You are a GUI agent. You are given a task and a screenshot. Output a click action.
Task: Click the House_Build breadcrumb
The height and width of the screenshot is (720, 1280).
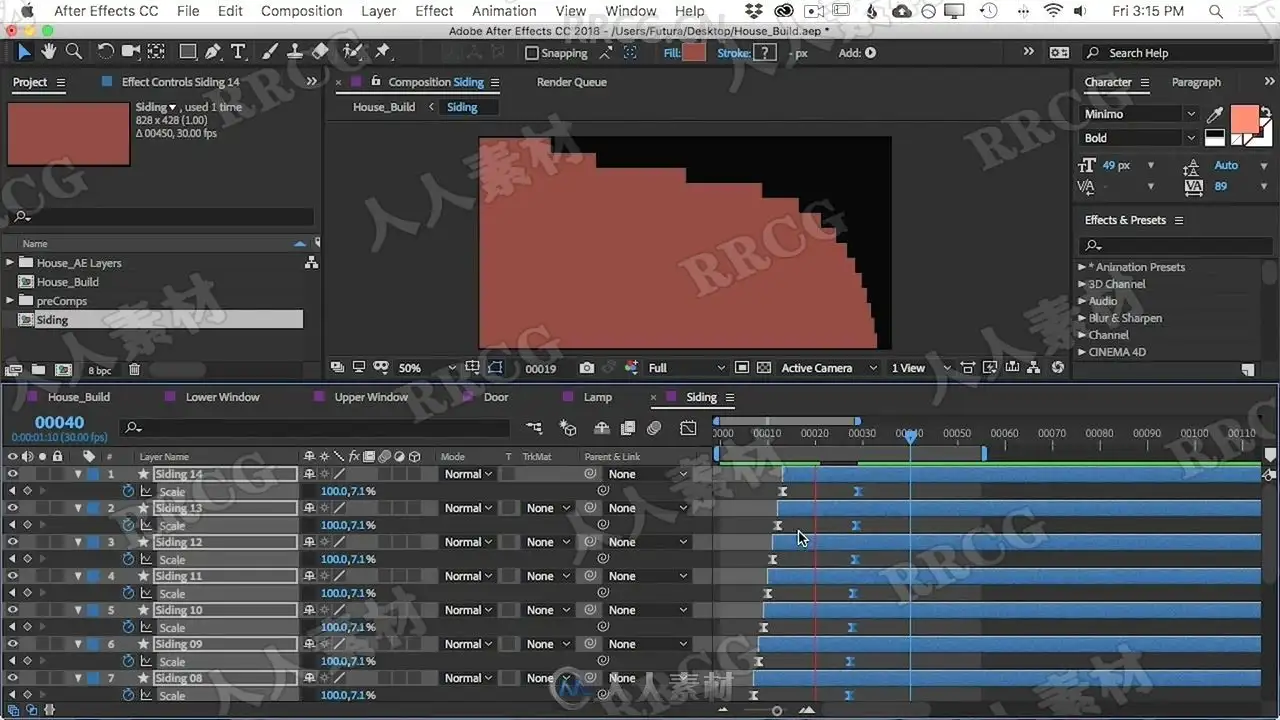point(384,107)
